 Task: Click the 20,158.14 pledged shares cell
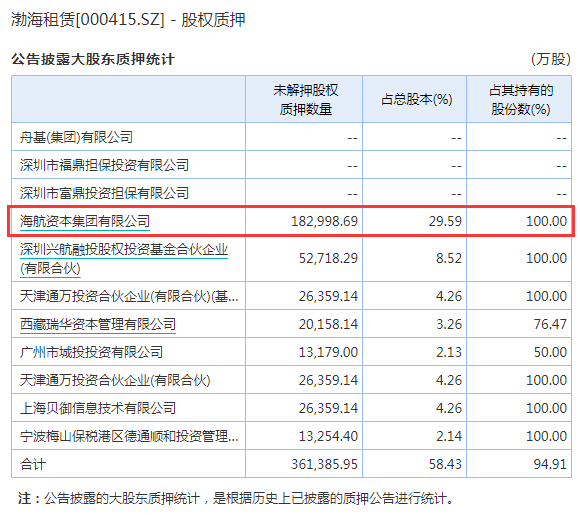click(328, 324)
